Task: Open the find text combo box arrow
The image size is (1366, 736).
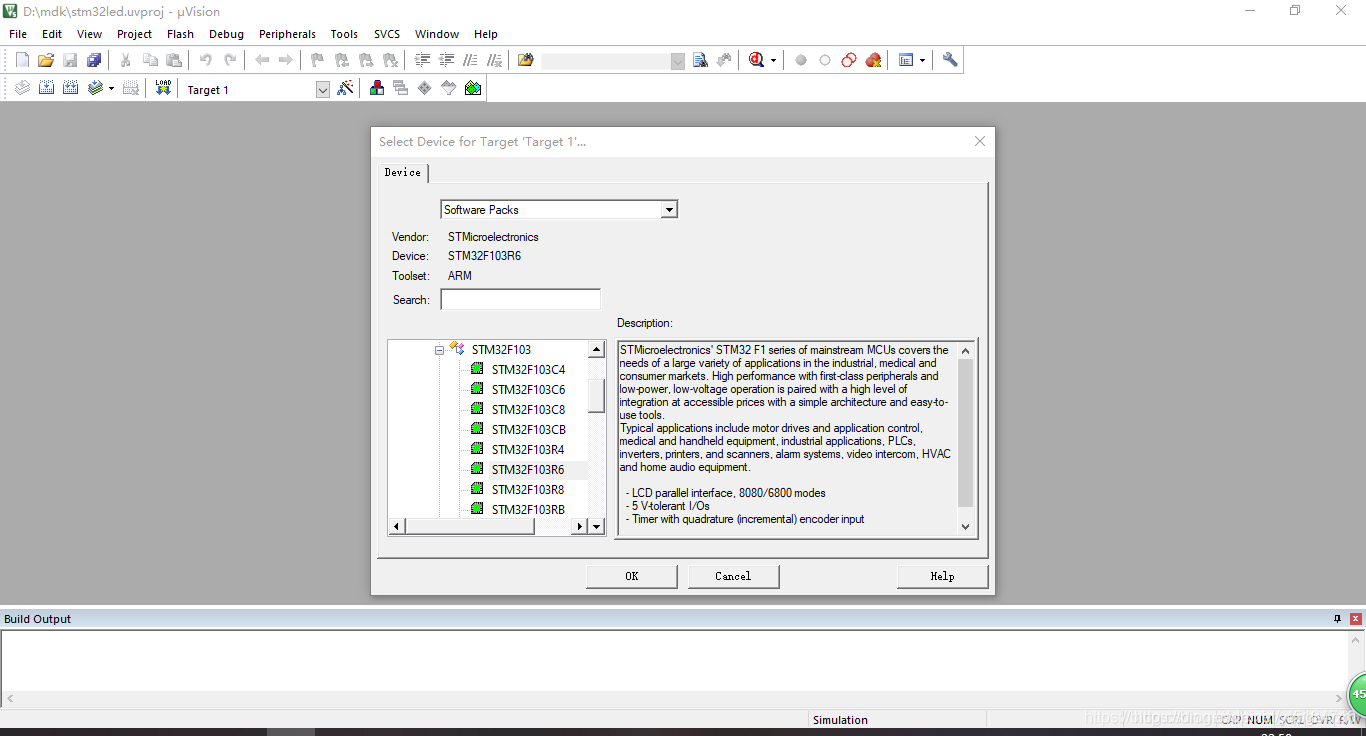Action: point(677,61)
